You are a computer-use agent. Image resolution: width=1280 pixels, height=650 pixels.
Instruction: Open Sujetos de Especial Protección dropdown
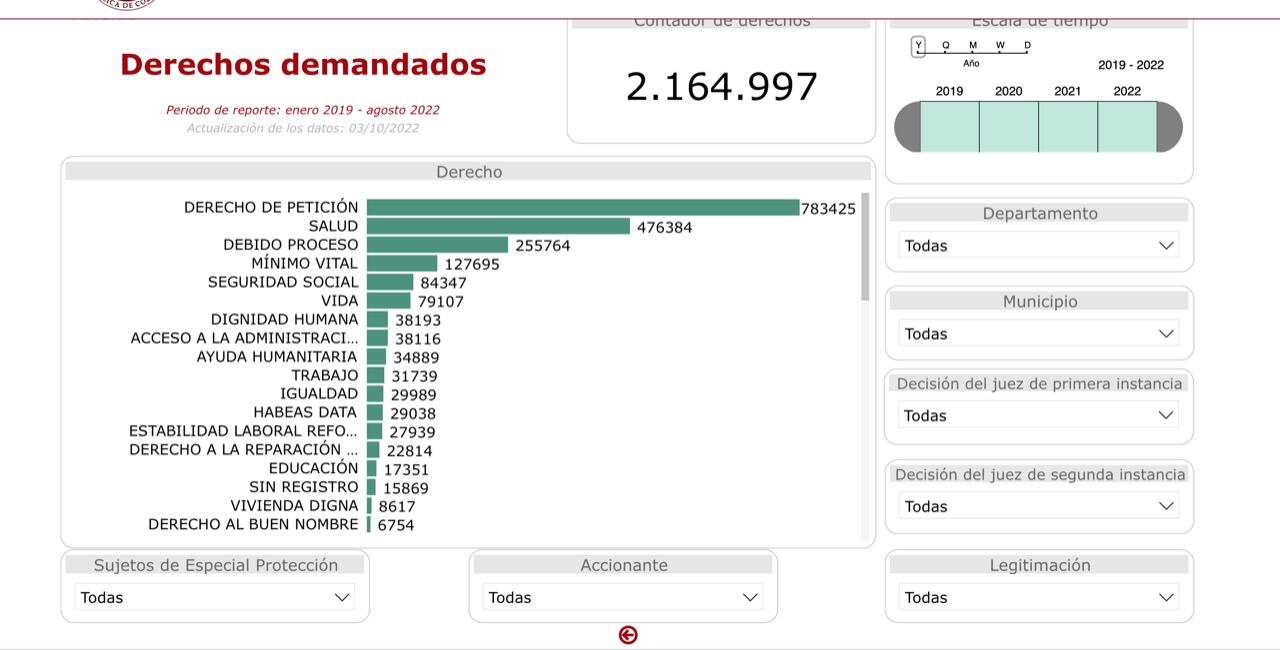(214, 598)
